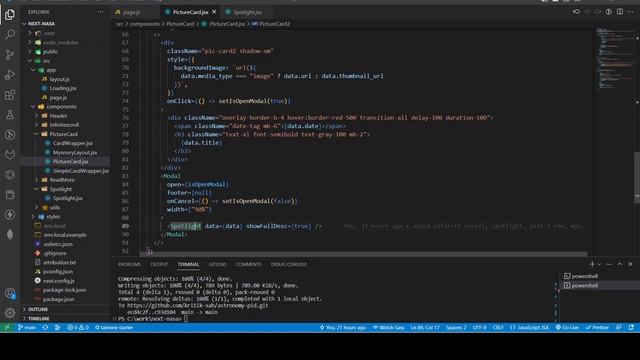The height and width of the screenshot is (360, 640).
Task: Click Spaces: 2 indentation setting
Action: (456, 327)
